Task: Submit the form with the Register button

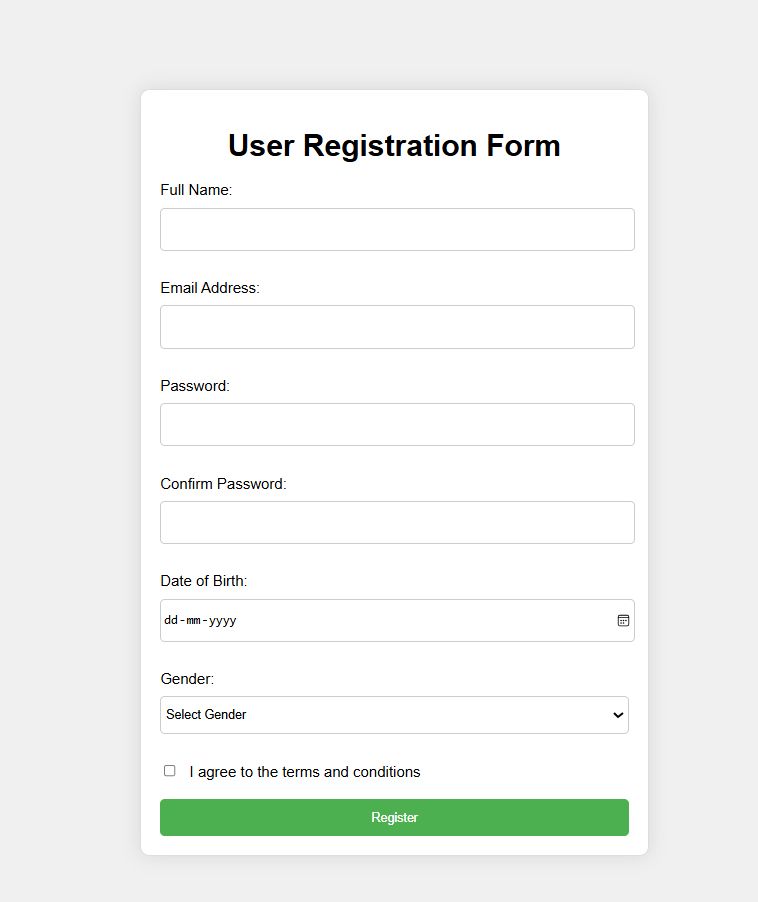Action: (395, 817)
